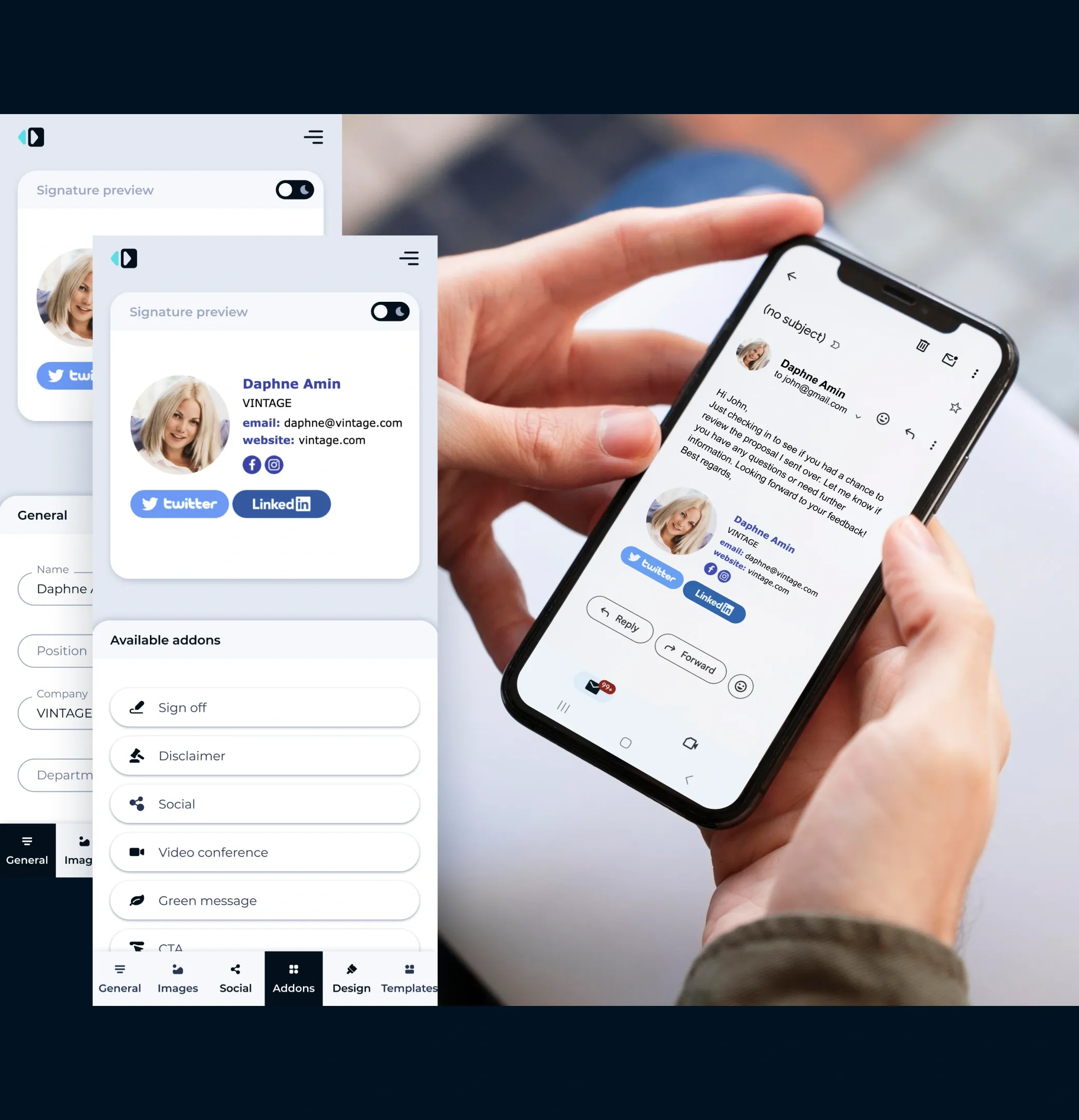
Task: Select the Addons tab
Action: [x=294, y=978]
